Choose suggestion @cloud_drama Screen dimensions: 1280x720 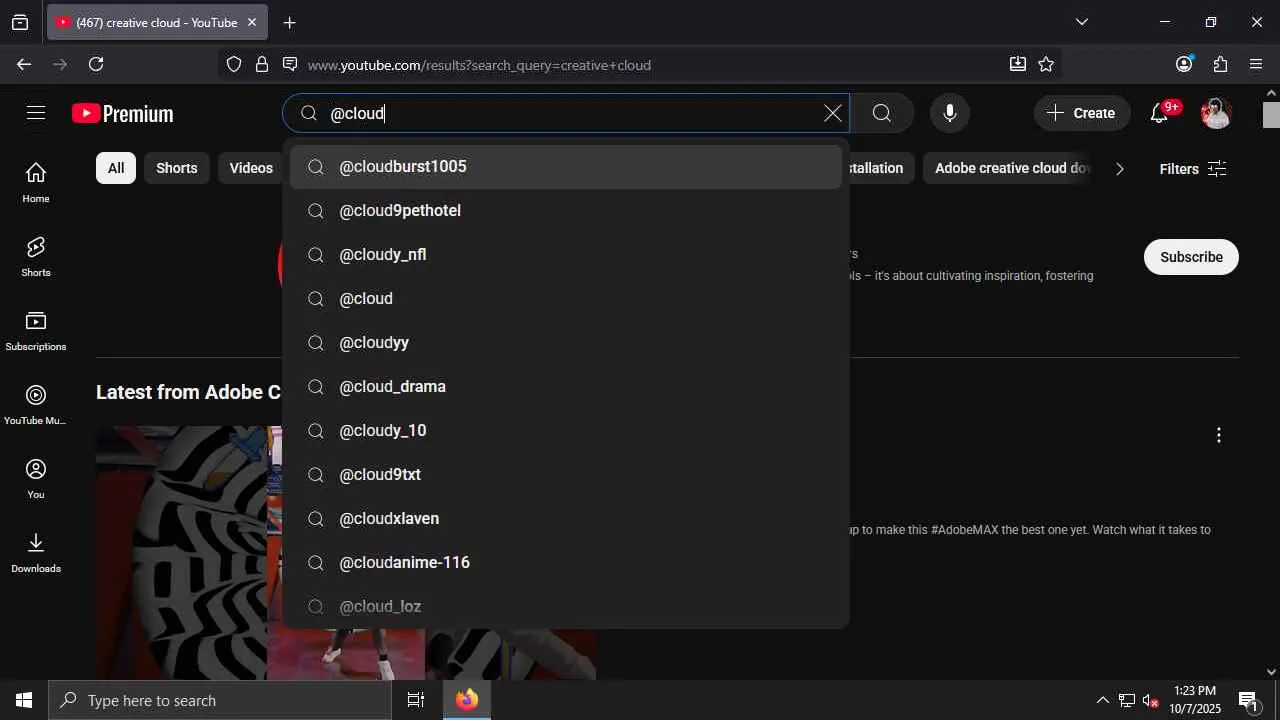pyautogui.click(x=566, y=387)
